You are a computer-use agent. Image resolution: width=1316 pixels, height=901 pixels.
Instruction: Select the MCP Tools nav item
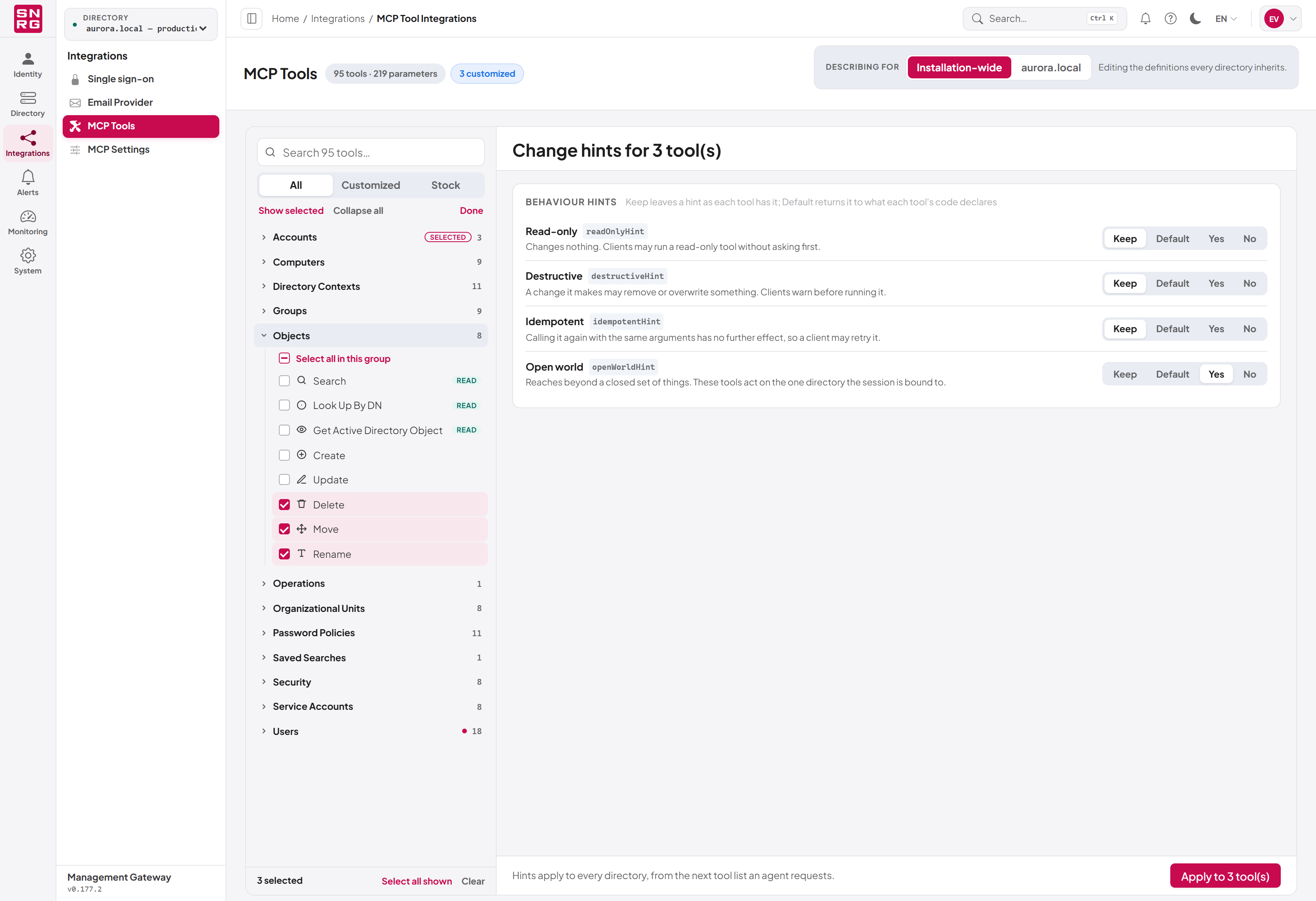coord(141,126)
